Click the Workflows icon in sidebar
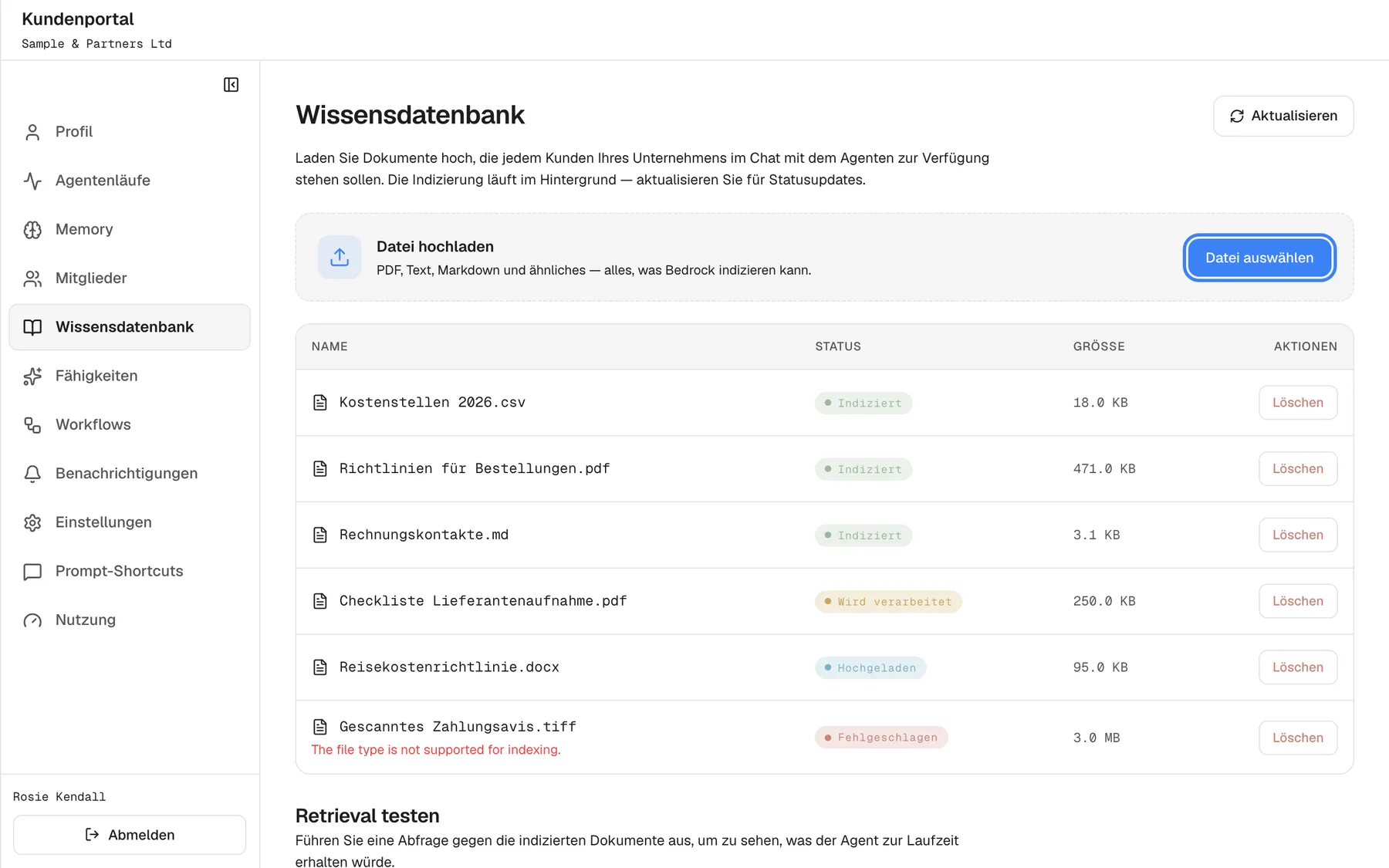 click(32, 425)
